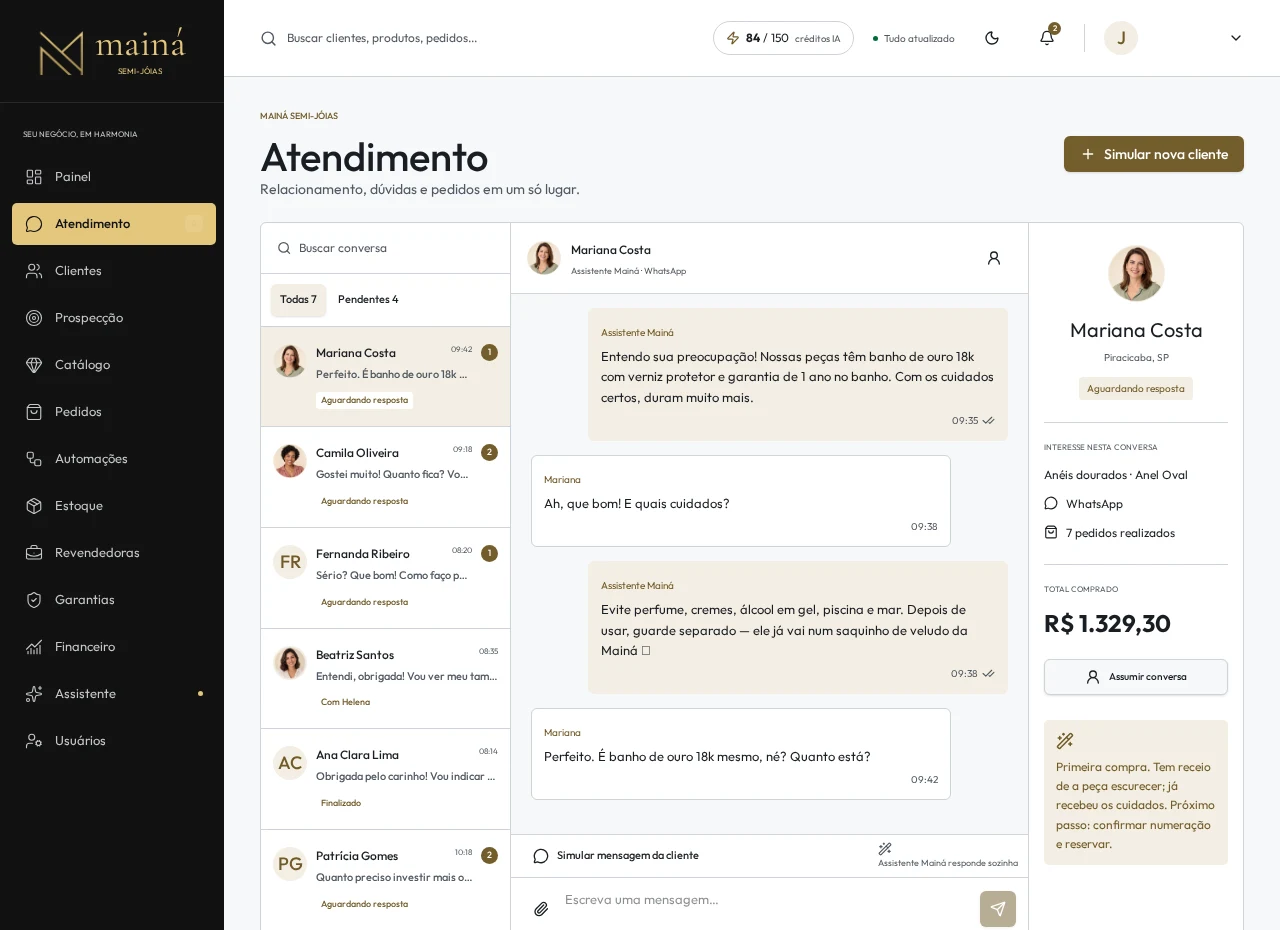Image resolution: width=1280 pixels, height=930 pixels.
Task: Go to Prospecção section
Action: tap(114, 318)
